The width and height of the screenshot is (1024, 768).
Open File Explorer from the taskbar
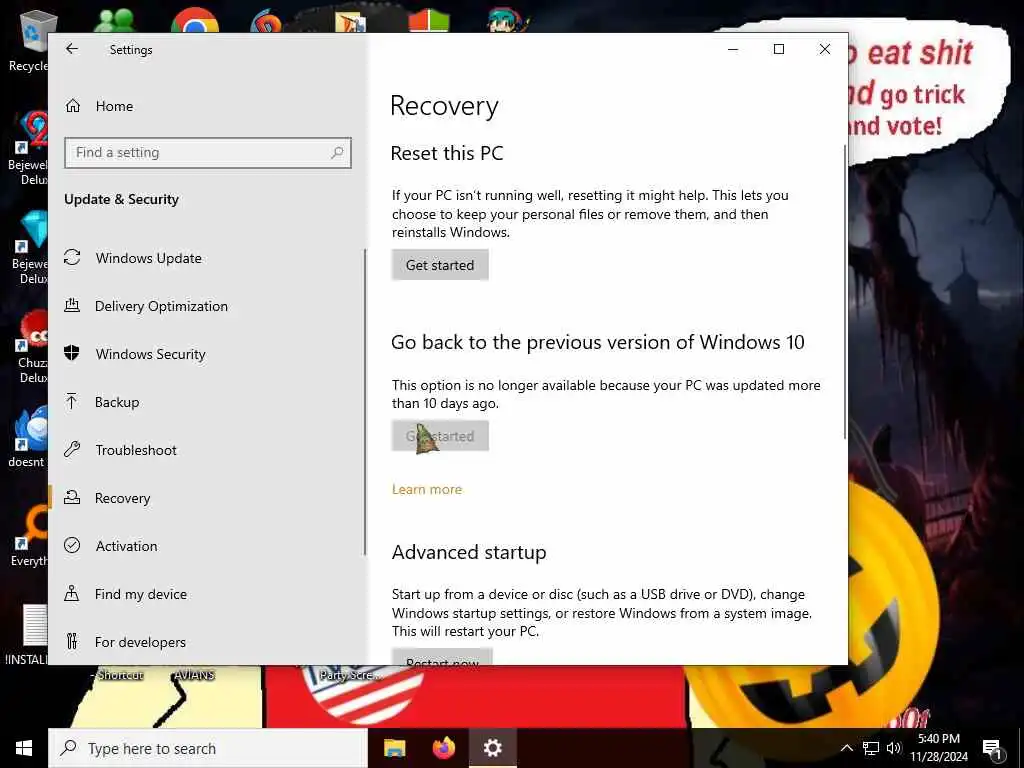tap(394, 748)
